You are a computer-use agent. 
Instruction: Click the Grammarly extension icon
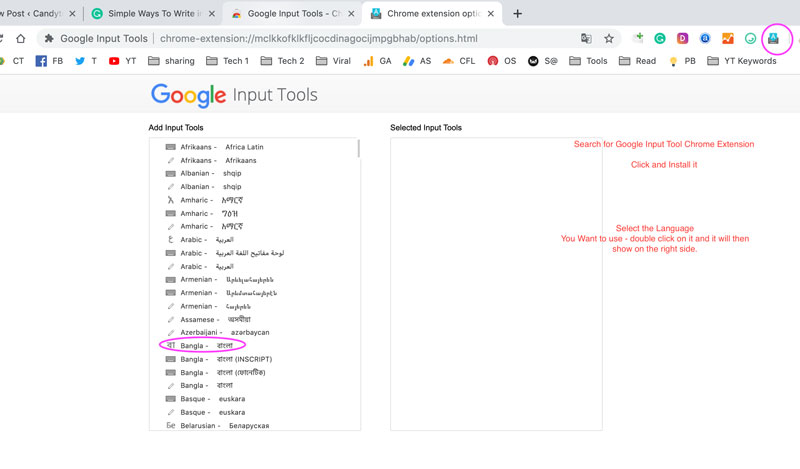[660, 38]
